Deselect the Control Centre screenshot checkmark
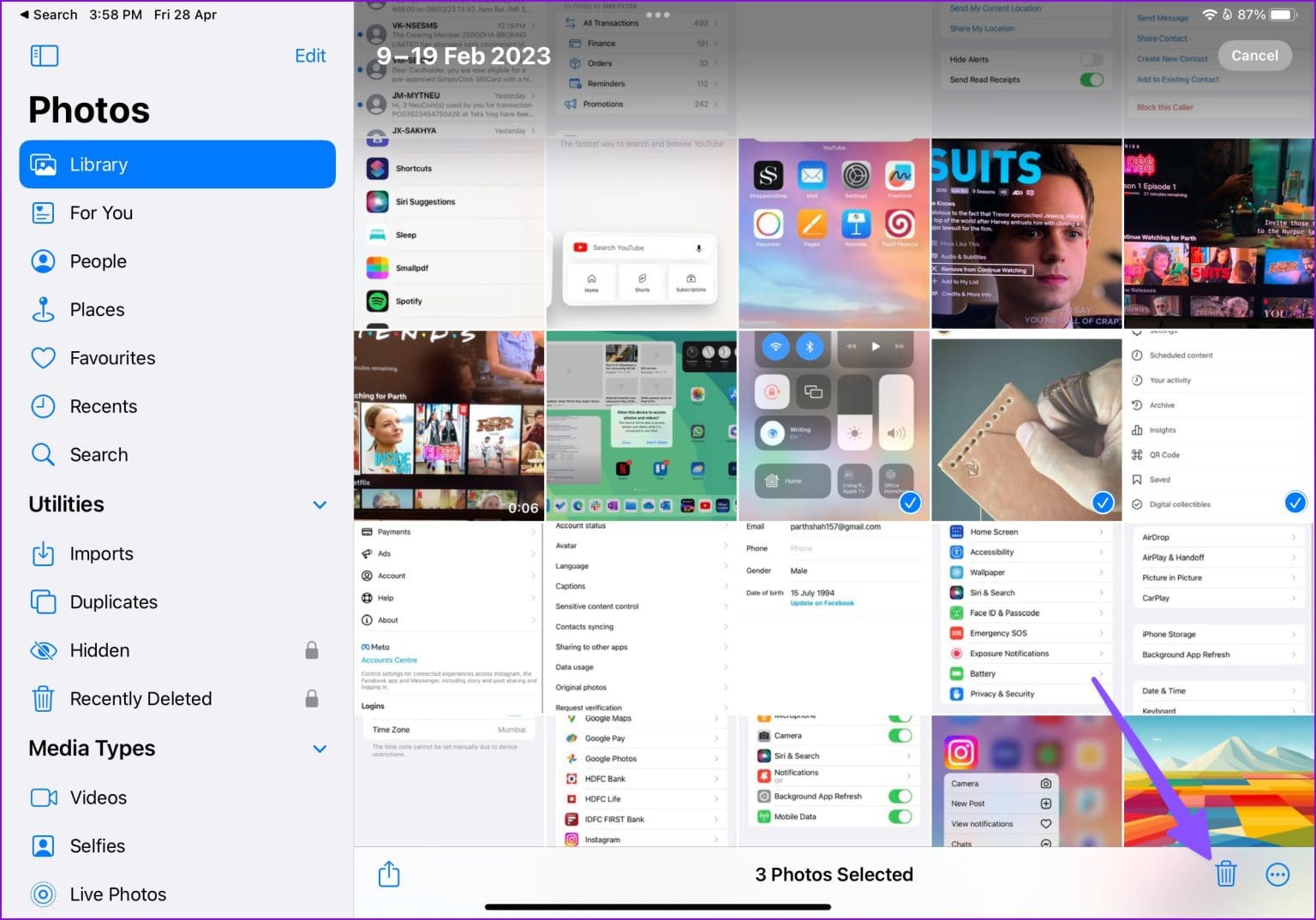1316x920 pixels. 910,502
